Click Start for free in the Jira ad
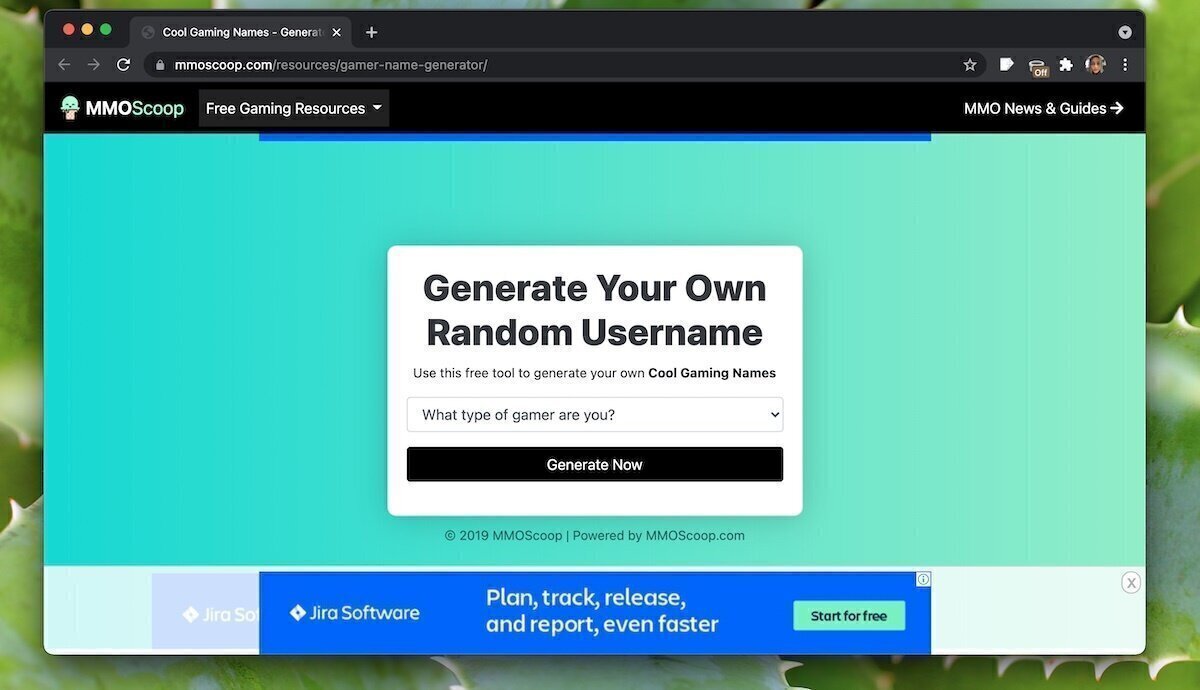1200x690 pixels. point(848,615)
